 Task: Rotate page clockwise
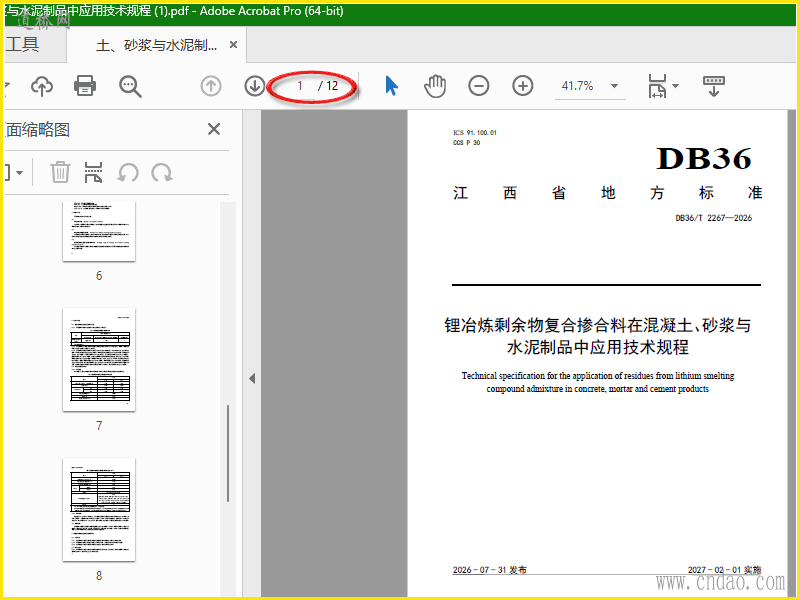[162, 172]
